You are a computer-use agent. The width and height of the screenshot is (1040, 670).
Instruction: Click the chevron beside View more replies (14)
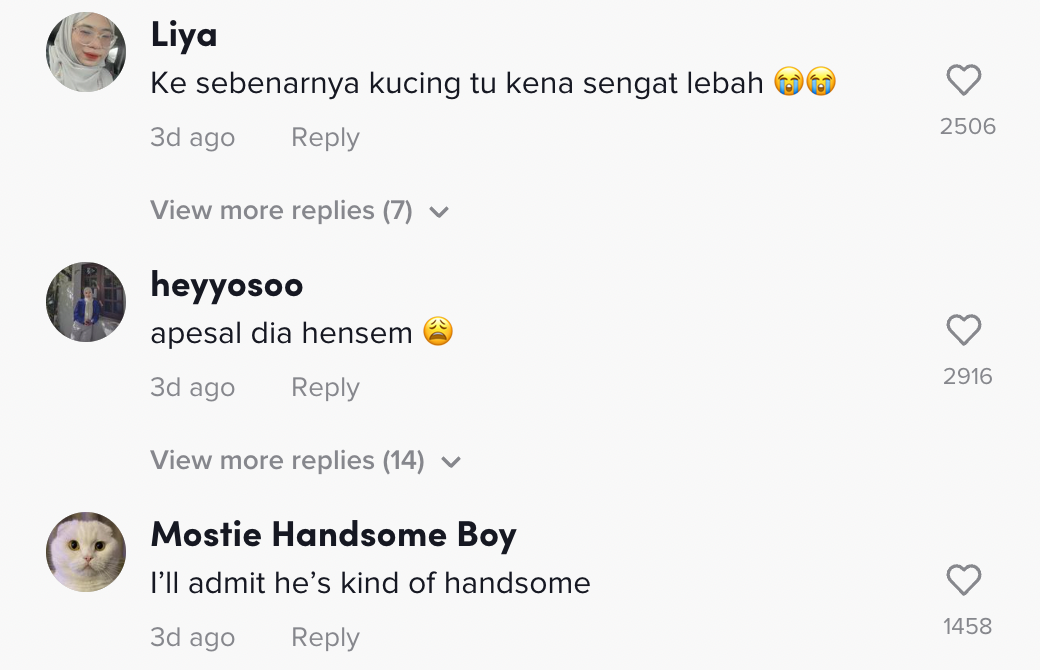point(450,462)
